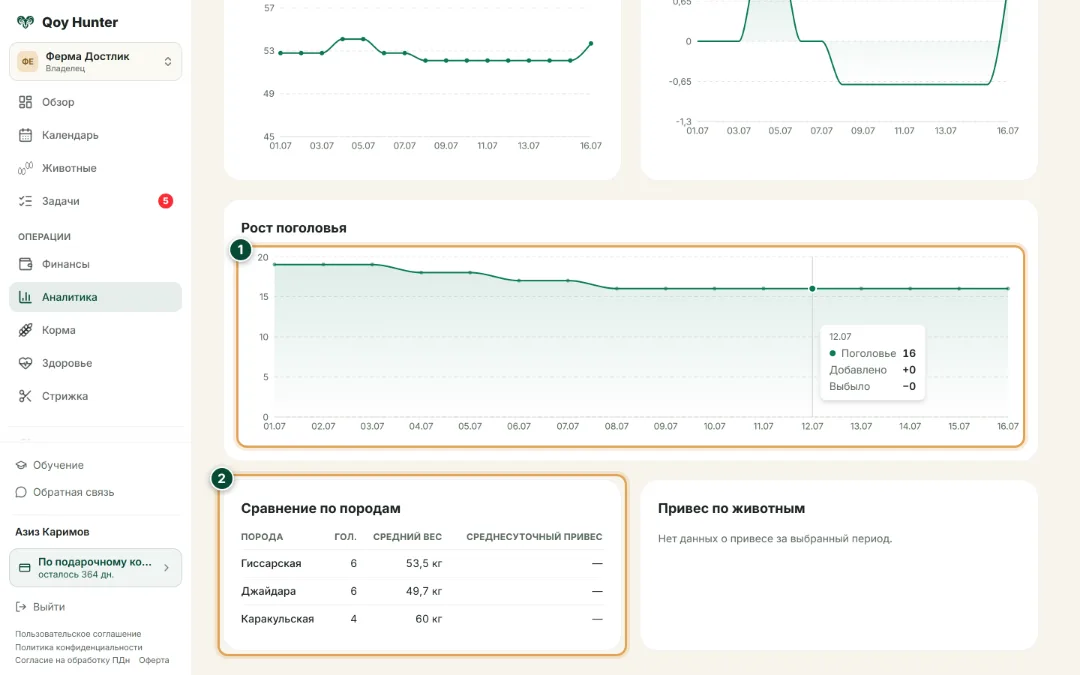1080x675 pixels.
Task: Click the 12.07 highlighted point on herd chart
Action: (x=812, y=289)
